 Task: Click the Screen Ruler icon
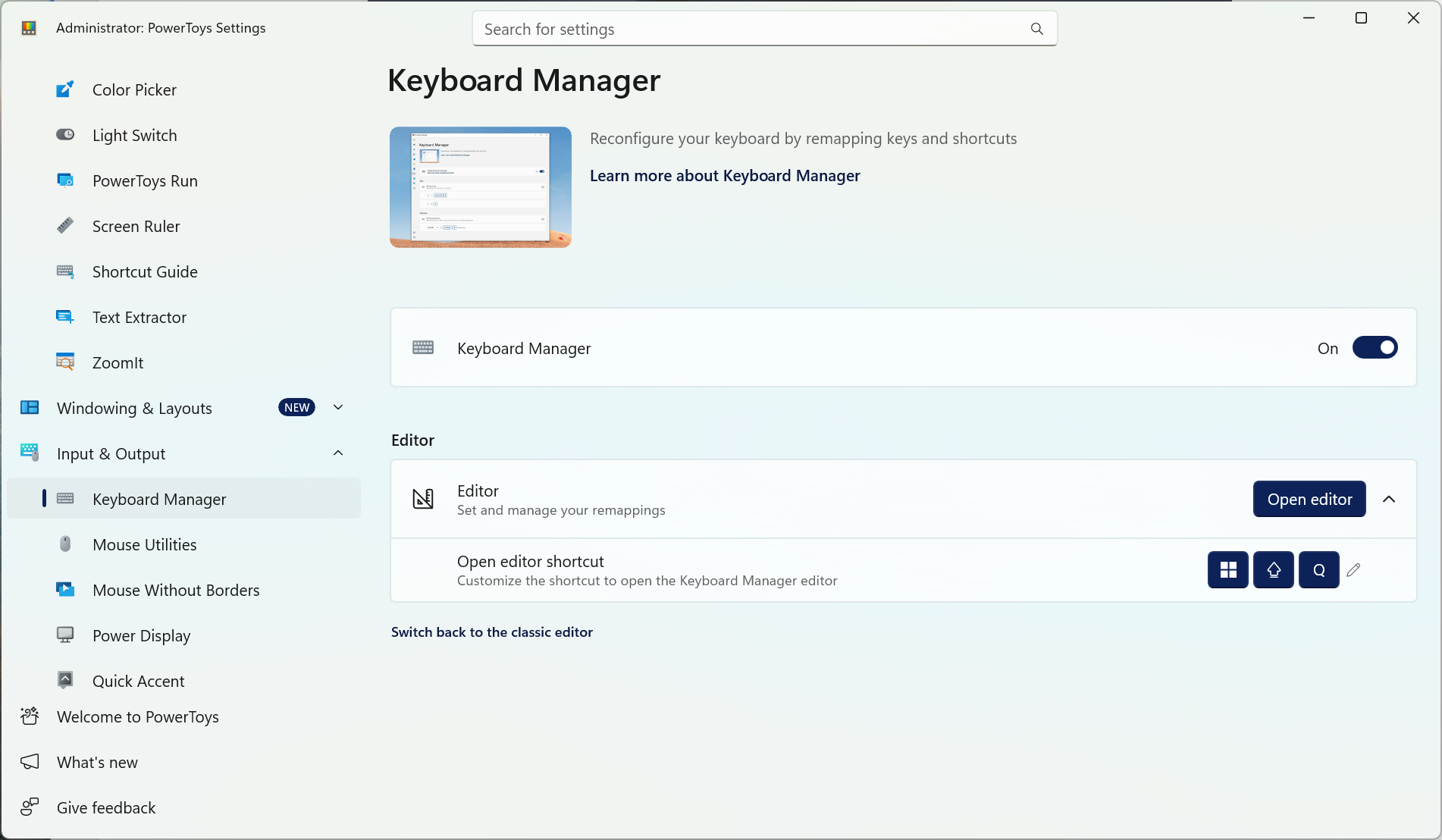pos(65,226)
